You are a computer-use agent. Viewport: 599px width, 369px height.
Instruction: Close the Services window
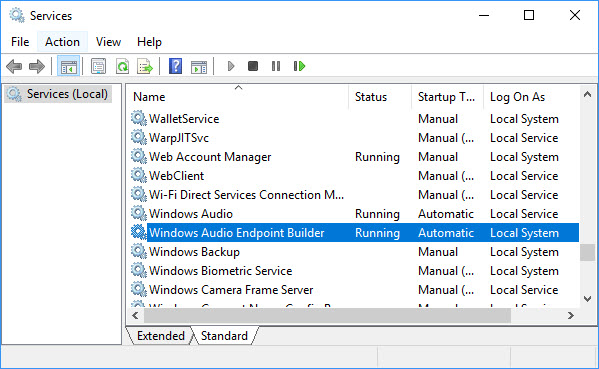[x=575, y=15]
